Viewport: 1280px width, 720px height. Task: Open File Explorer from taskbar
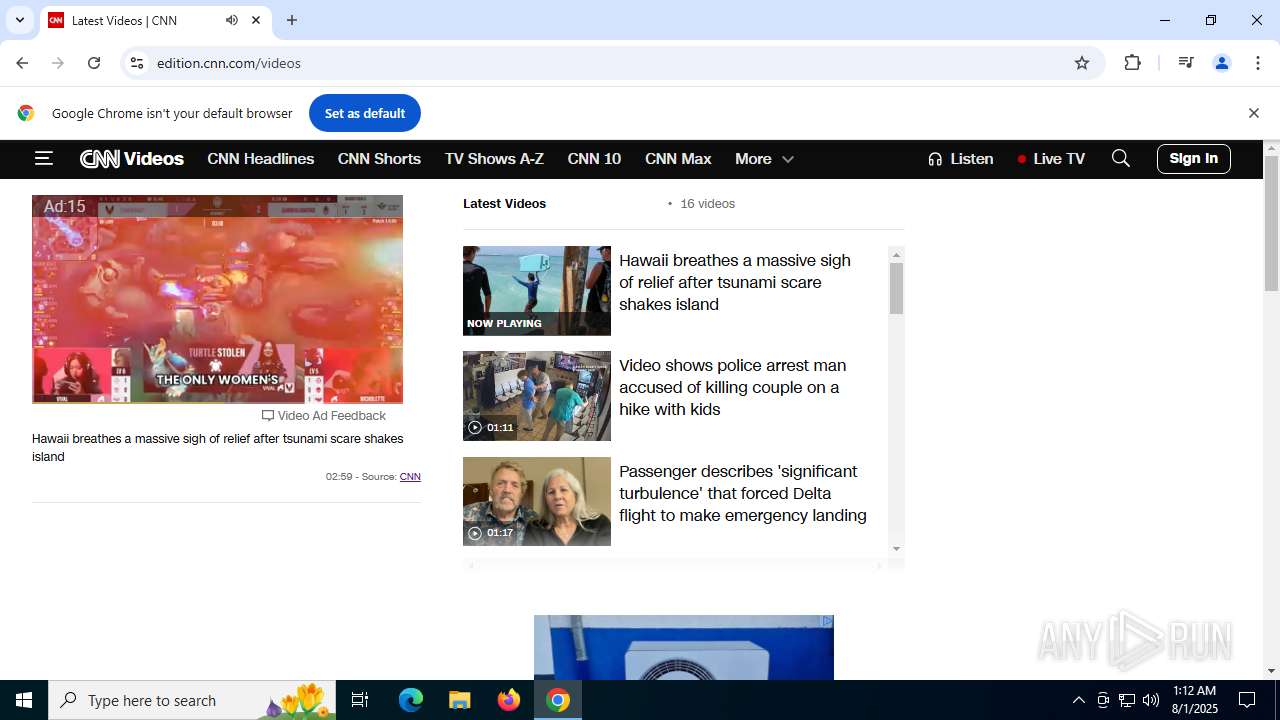click(459, 700)
